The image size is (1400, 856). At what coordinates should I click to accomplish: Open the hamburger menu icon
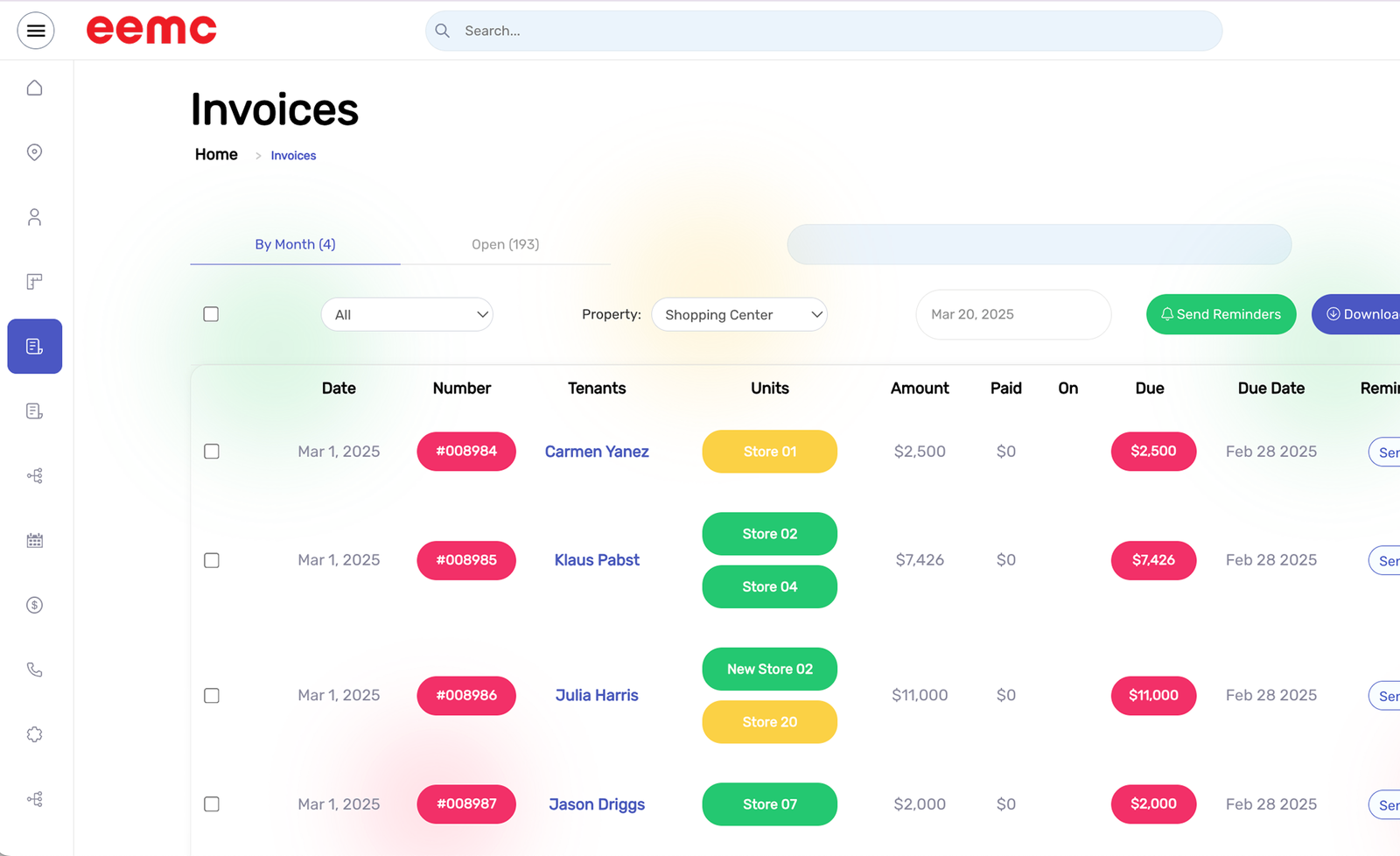pyautogui.click(x=36, y=31)
